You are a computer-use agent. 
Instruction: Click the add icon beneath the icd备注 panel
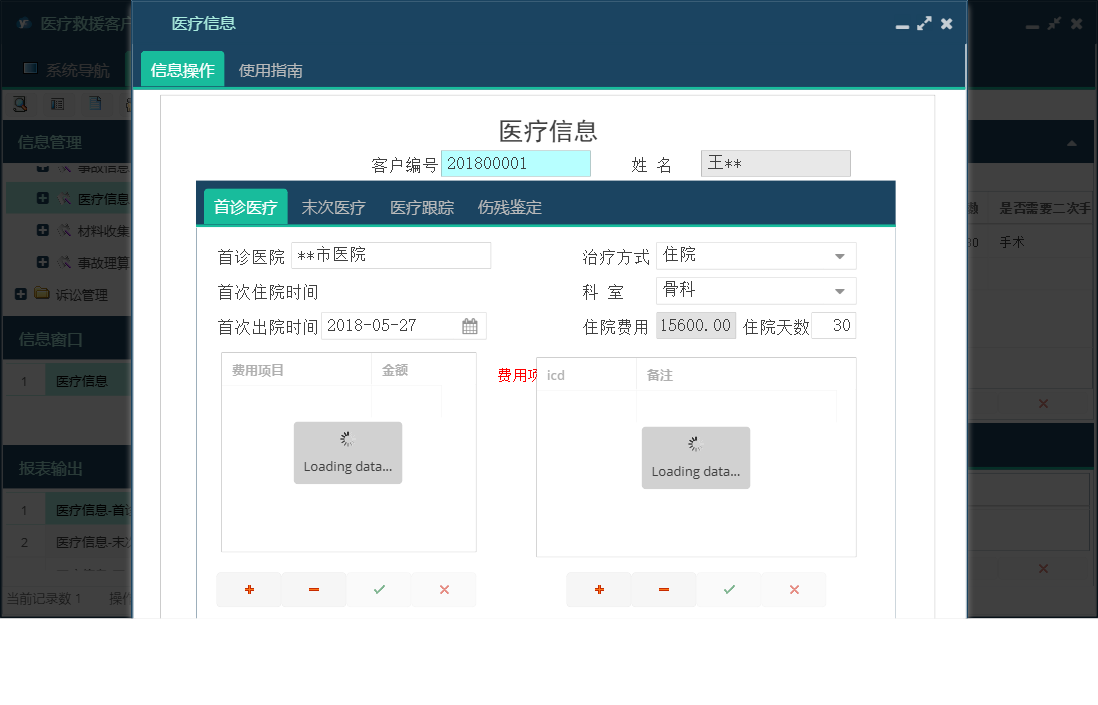coord(599,590)
